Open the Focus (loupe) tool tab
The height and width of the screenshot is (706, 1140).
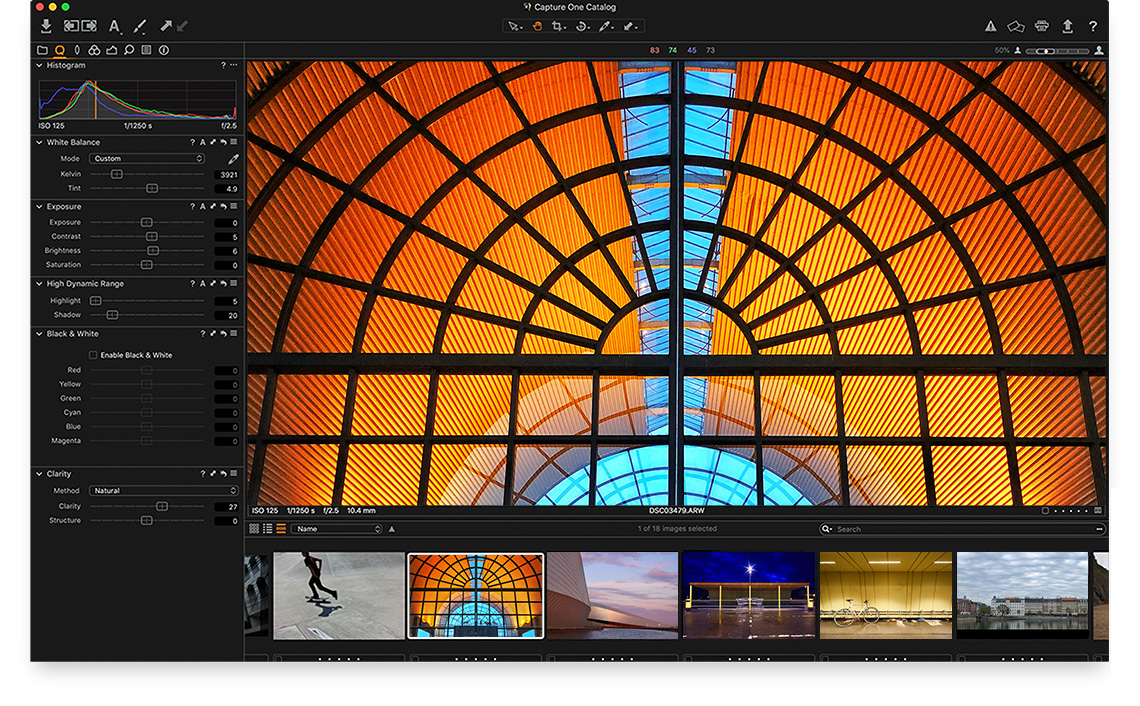coord(127,49)
